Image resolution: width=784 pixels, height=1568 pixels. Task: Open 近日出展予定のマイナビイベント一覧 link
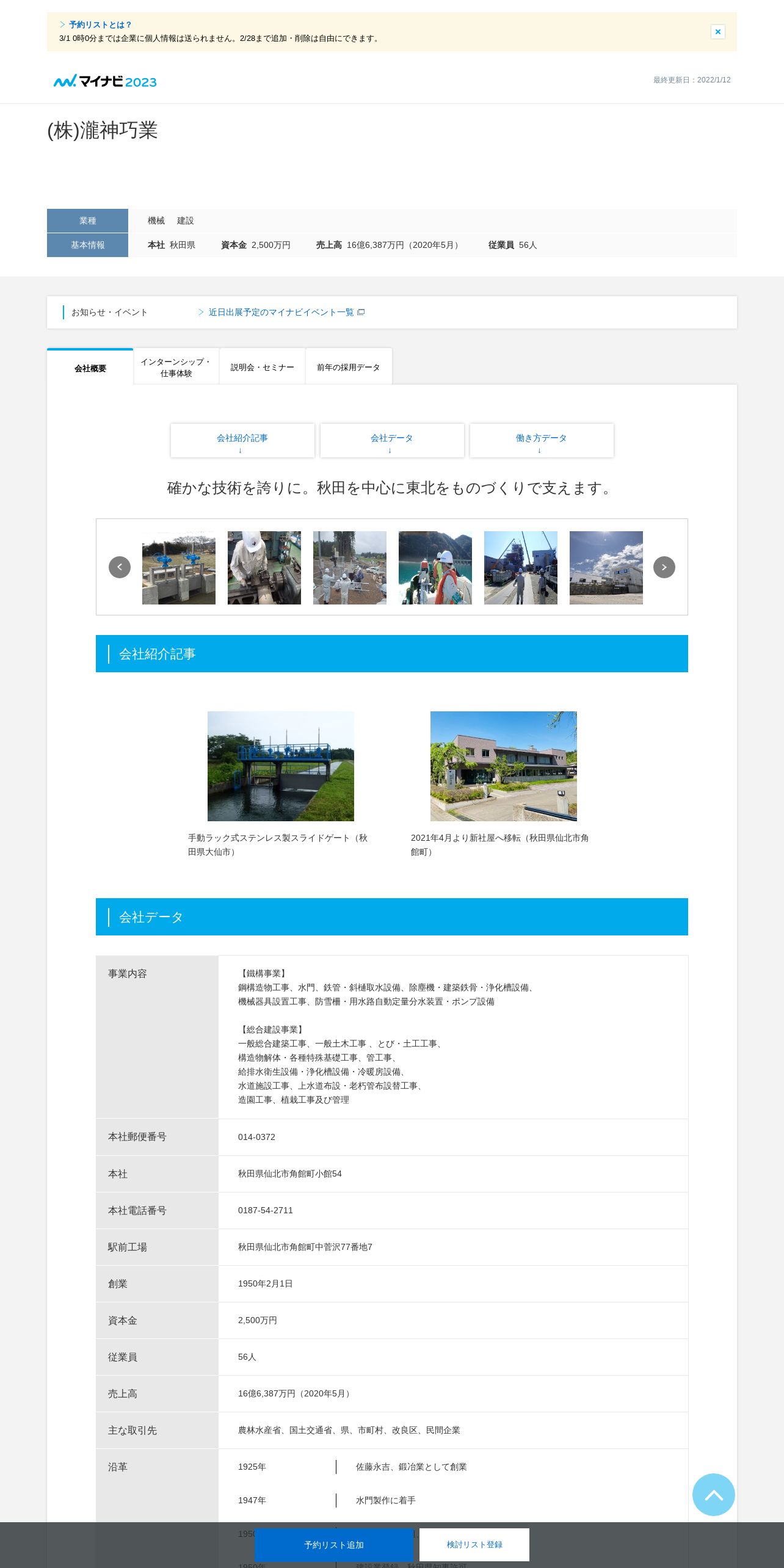coord(281,312)
